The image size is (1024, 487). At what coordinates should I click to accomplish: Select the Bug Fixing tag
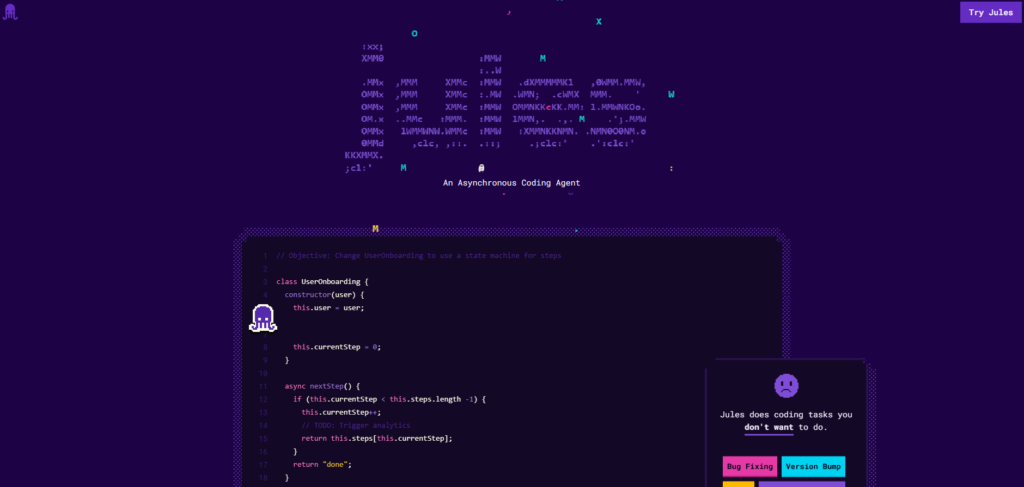tap(750, 467)
